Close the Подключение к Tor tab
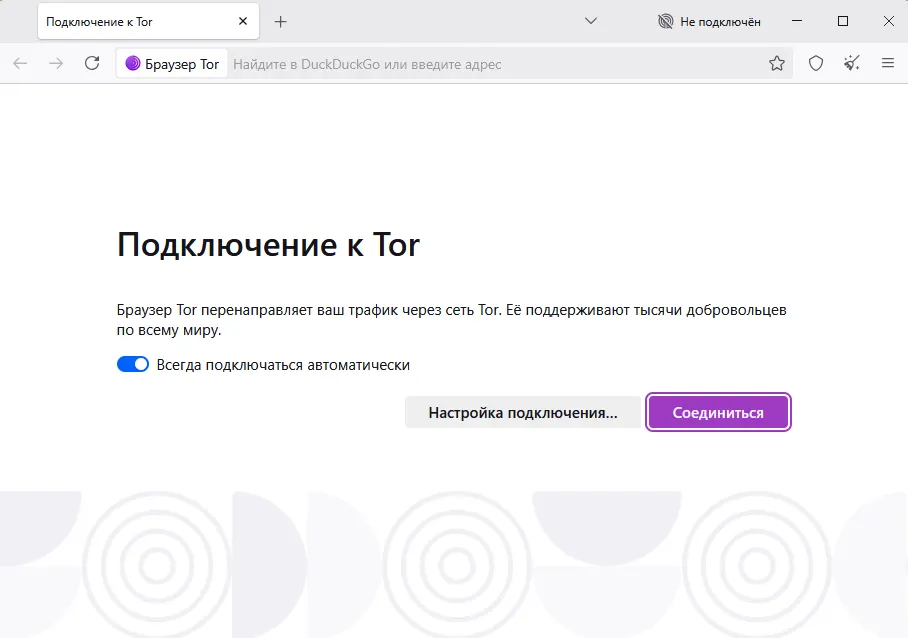Viewport: 908px width, 638px height. click(243, 20)
